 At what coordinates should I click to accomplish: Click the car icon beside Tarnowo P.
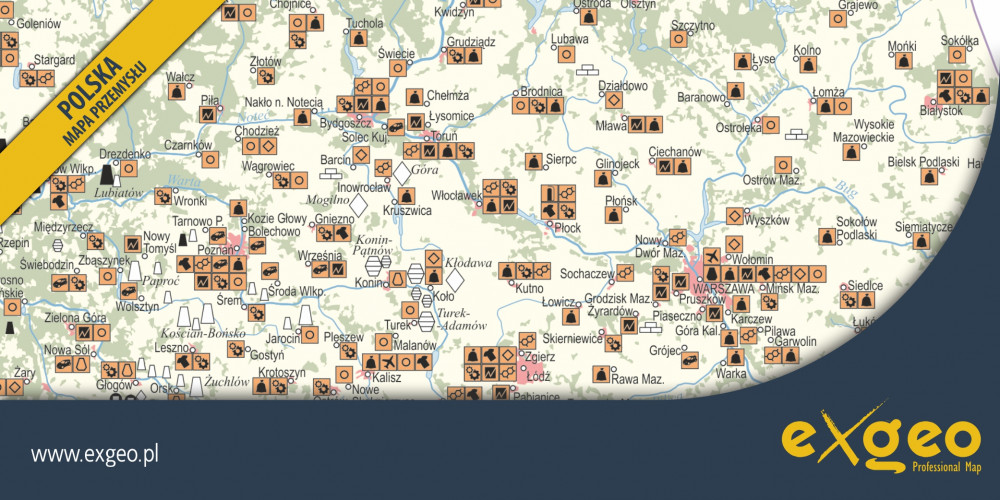pos(217,235)
